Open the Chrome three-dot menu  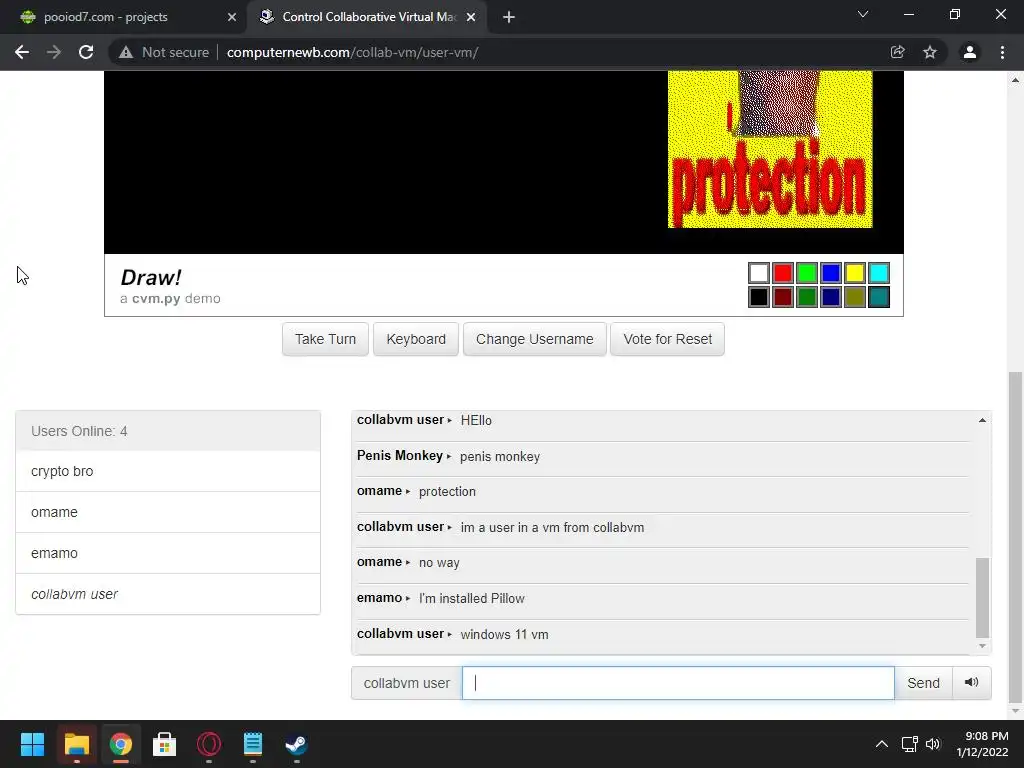click(x=1002, y=52)
